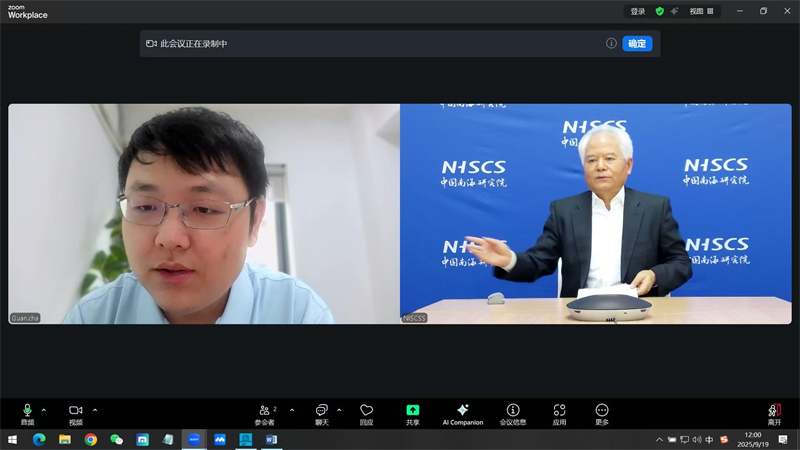The width and height of the screenshot is (800, 450).
Task: Select the NISCSS participant video tile
Action: point(595,213)
